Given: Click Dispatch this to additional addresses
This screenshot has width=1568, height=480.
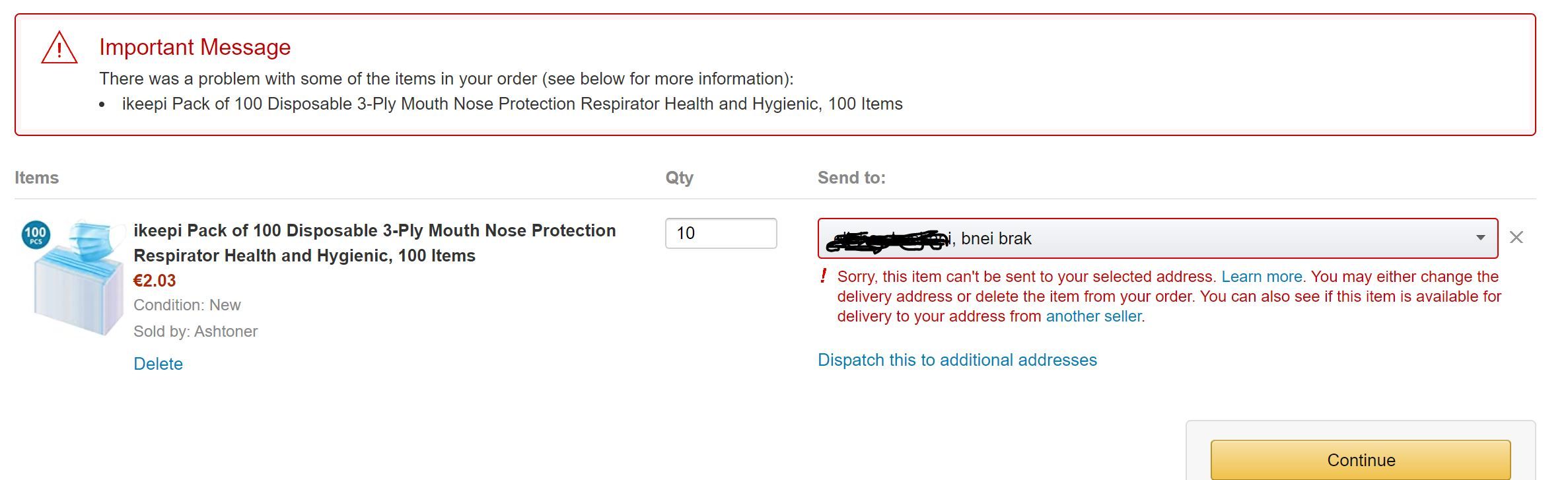Looking at the screenshot, I should click(957, 360).
